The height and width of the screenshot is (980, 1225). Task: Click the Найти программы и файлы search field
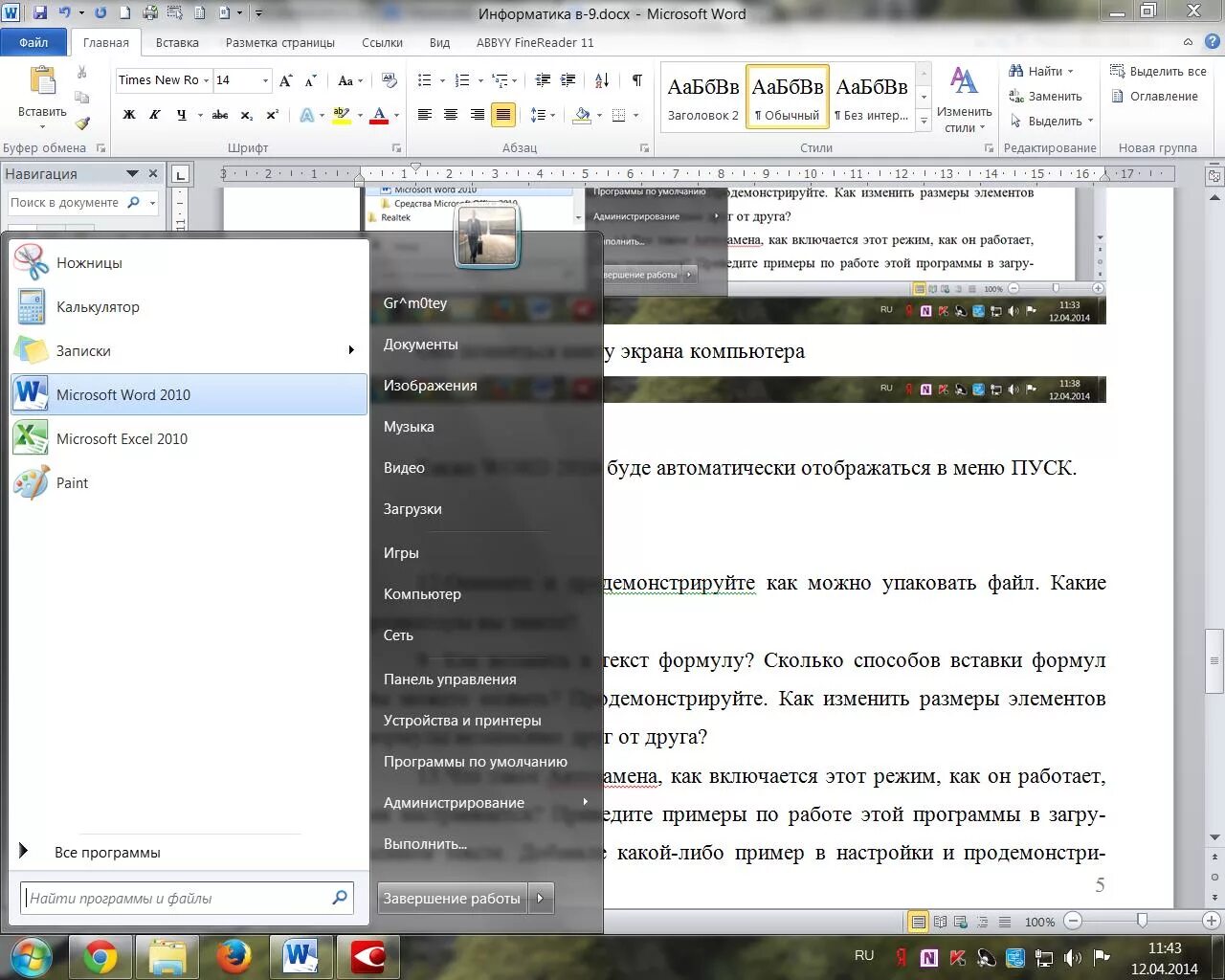point(188,898)
